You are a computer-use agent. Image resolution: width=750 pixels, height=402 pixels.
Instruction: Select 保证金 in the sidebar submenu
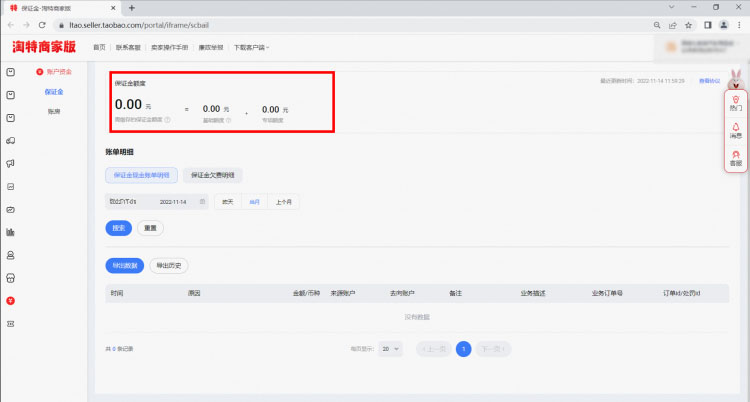54,92
